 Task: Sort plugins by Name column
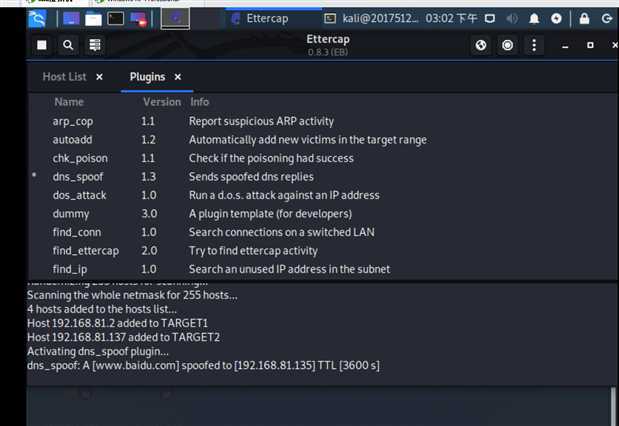point(69,102)
